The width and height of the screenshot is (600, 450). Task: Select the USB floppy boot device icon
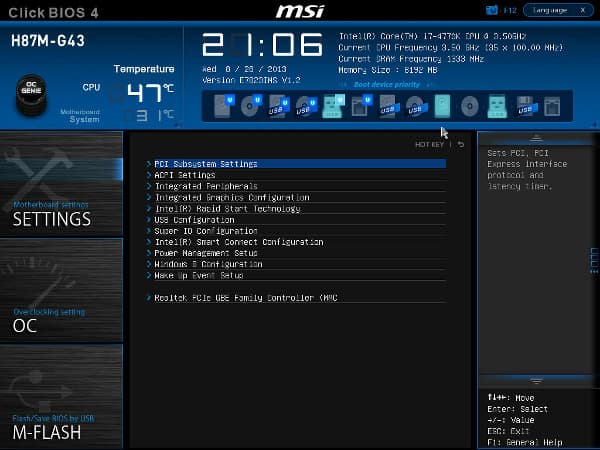tap(525, 106)
